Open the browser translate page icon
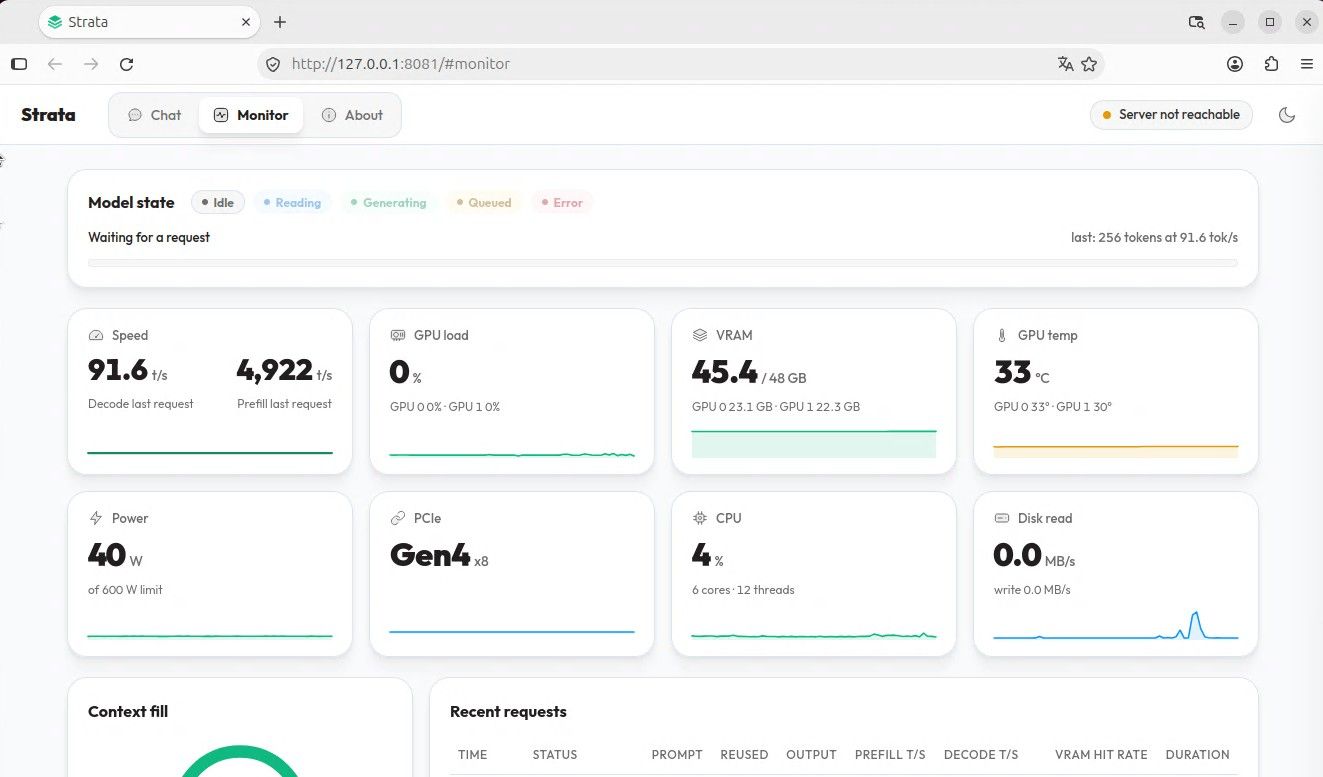Screen dimensions: 1323x777 click(x=1065, y=64)
